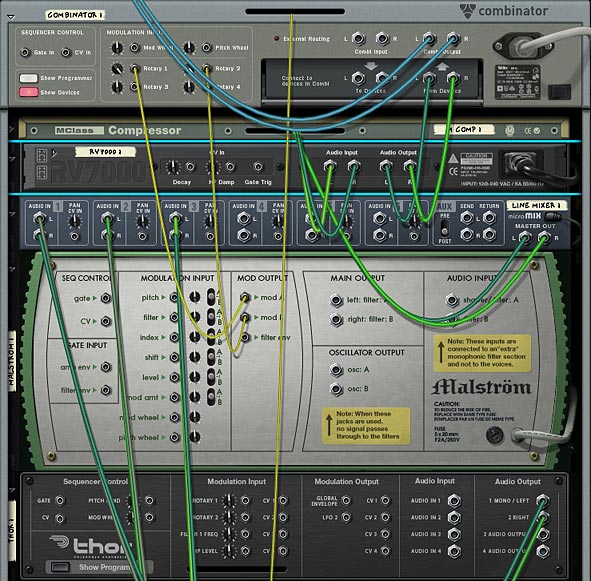Click Malström amp env gate input jack
591x581 pixels.
point(106,367)
